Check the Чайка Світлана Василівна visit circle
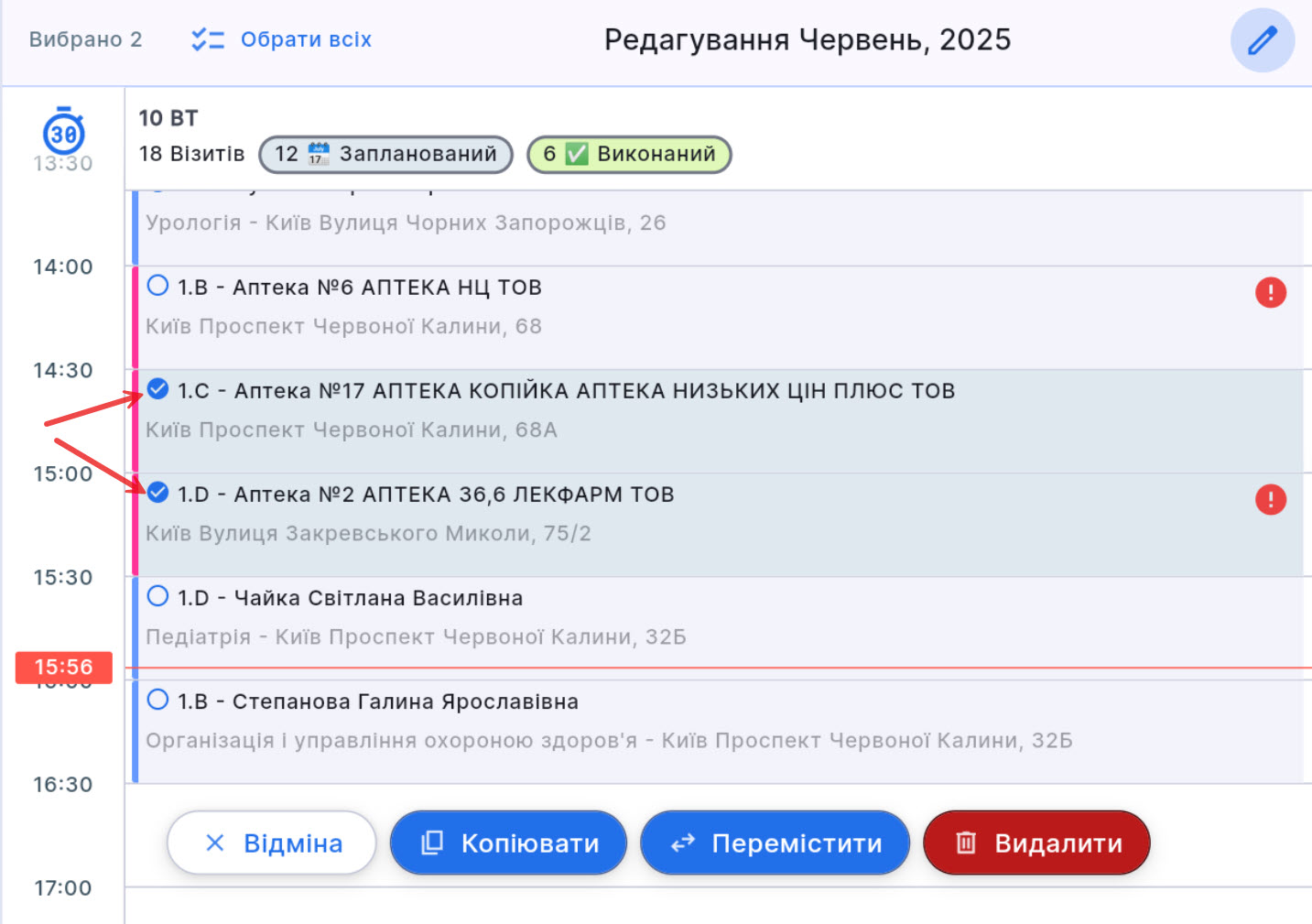Image resolution: width=1312 pixels, height=924 pixels. 156,595
